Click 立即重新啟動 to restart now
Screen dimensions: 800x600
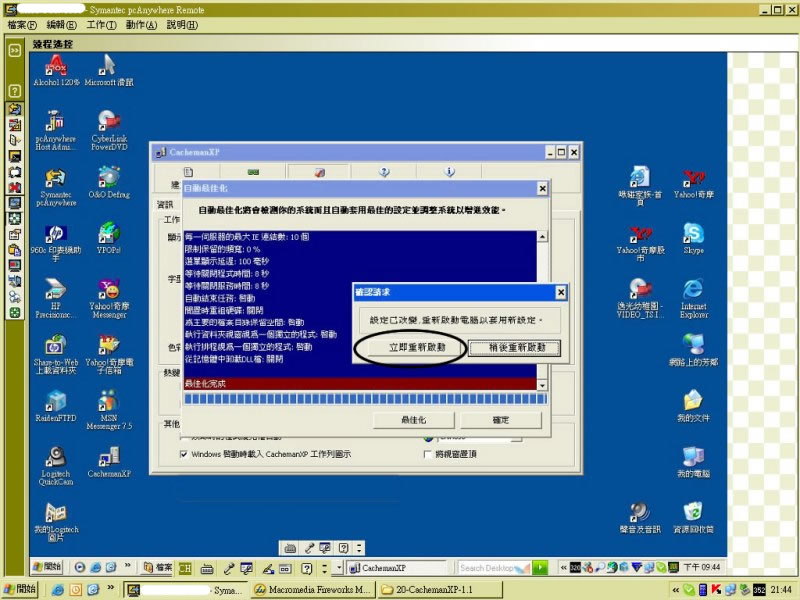click(x=417, y=347)
